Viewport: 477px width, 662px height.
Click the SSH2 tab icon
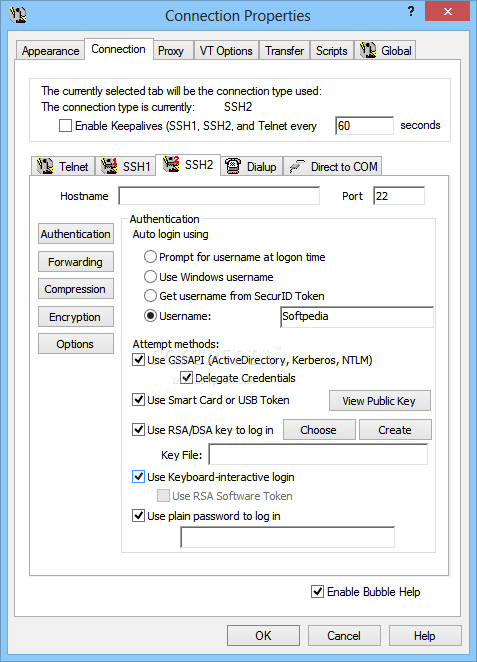(171, 164)
